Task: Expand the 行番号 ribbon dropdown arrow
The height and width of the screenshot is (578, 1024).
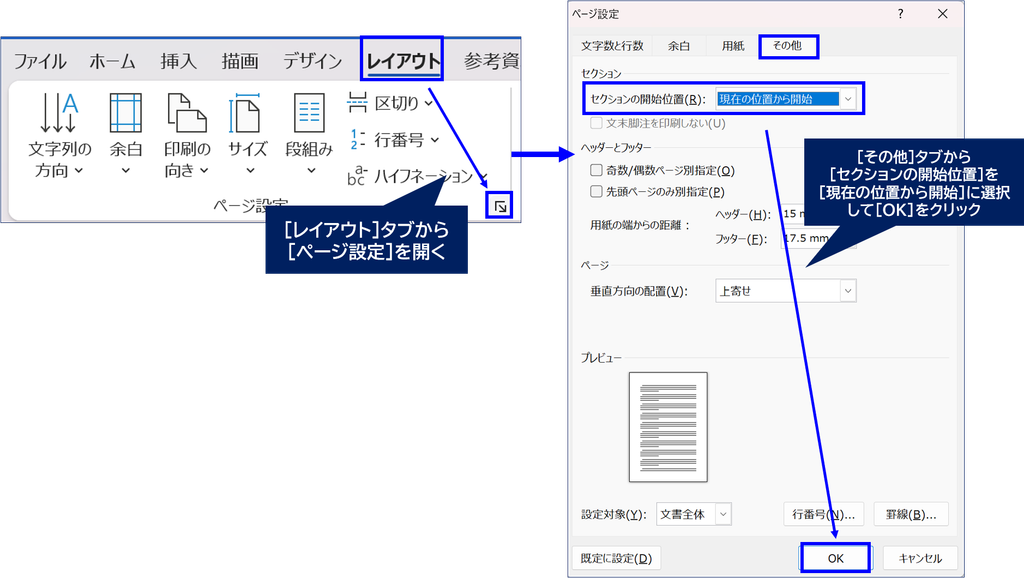Action: tap(435, 140)
